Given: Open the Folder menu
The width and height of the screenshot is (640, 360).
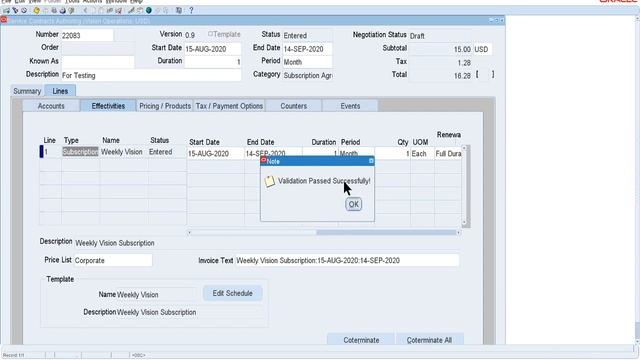Looking at the screenshot, I should pos(52,2).
